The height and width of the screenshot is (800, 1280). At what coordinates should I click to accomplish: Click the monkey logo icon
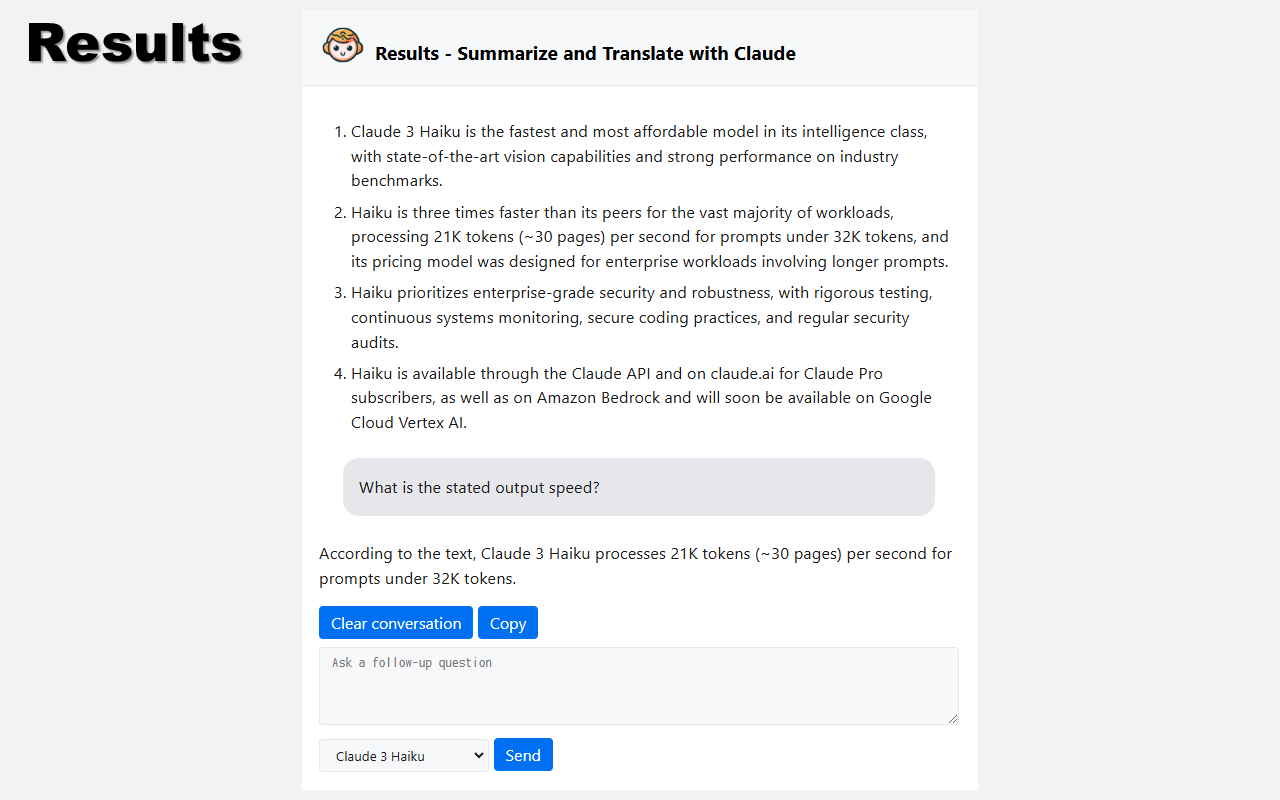coord(342,46)
